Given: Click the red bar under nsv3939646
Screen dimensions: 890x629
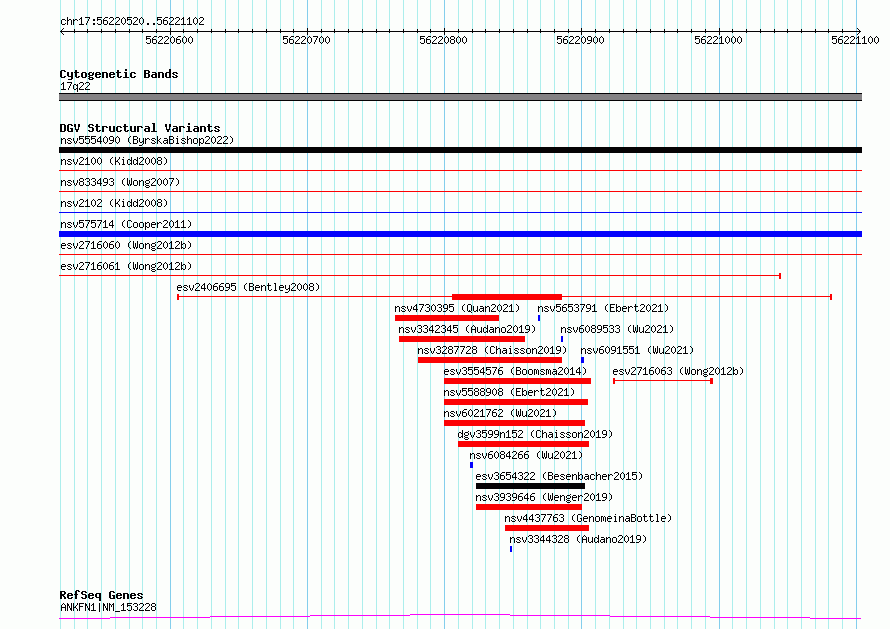Looking at the screenshot, I should click(x=529, y=507).
